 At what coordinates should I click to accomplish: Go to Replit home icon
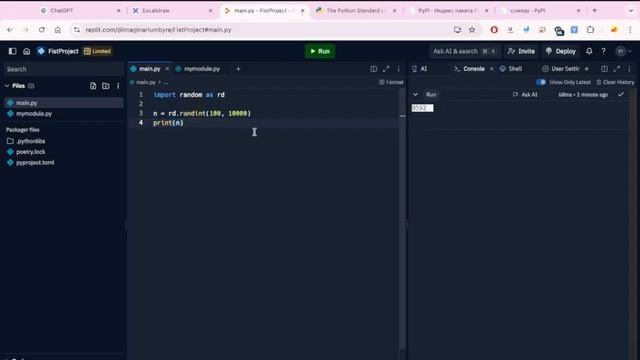27,51
